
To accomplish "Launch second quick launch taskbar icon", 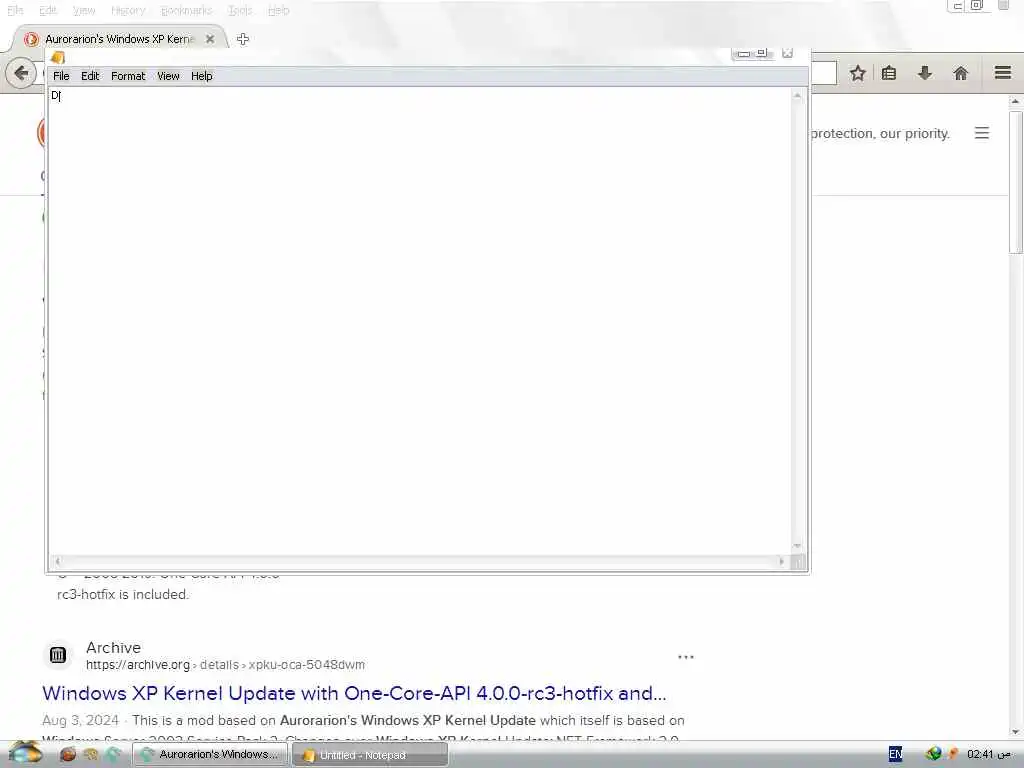I will pyautogui.click(x=90, y=754).
